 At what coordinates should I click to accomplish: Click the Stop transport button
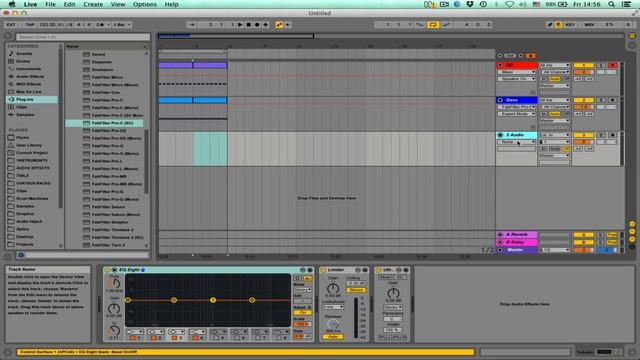click(x=249, y=24)
